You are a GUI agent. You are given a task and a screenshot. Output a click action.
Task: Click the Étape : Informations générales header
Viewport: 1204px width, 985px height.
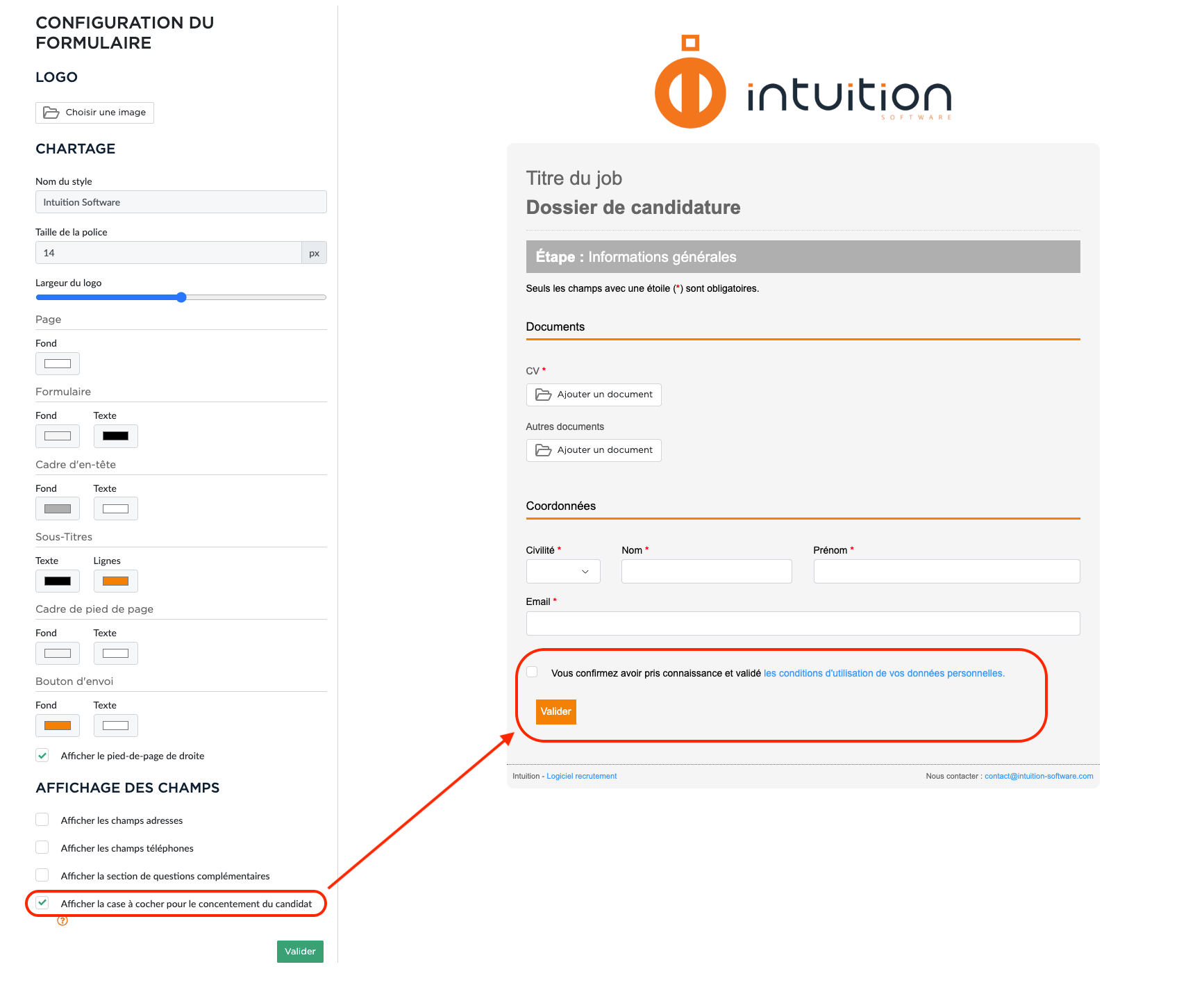pos(803,257)
